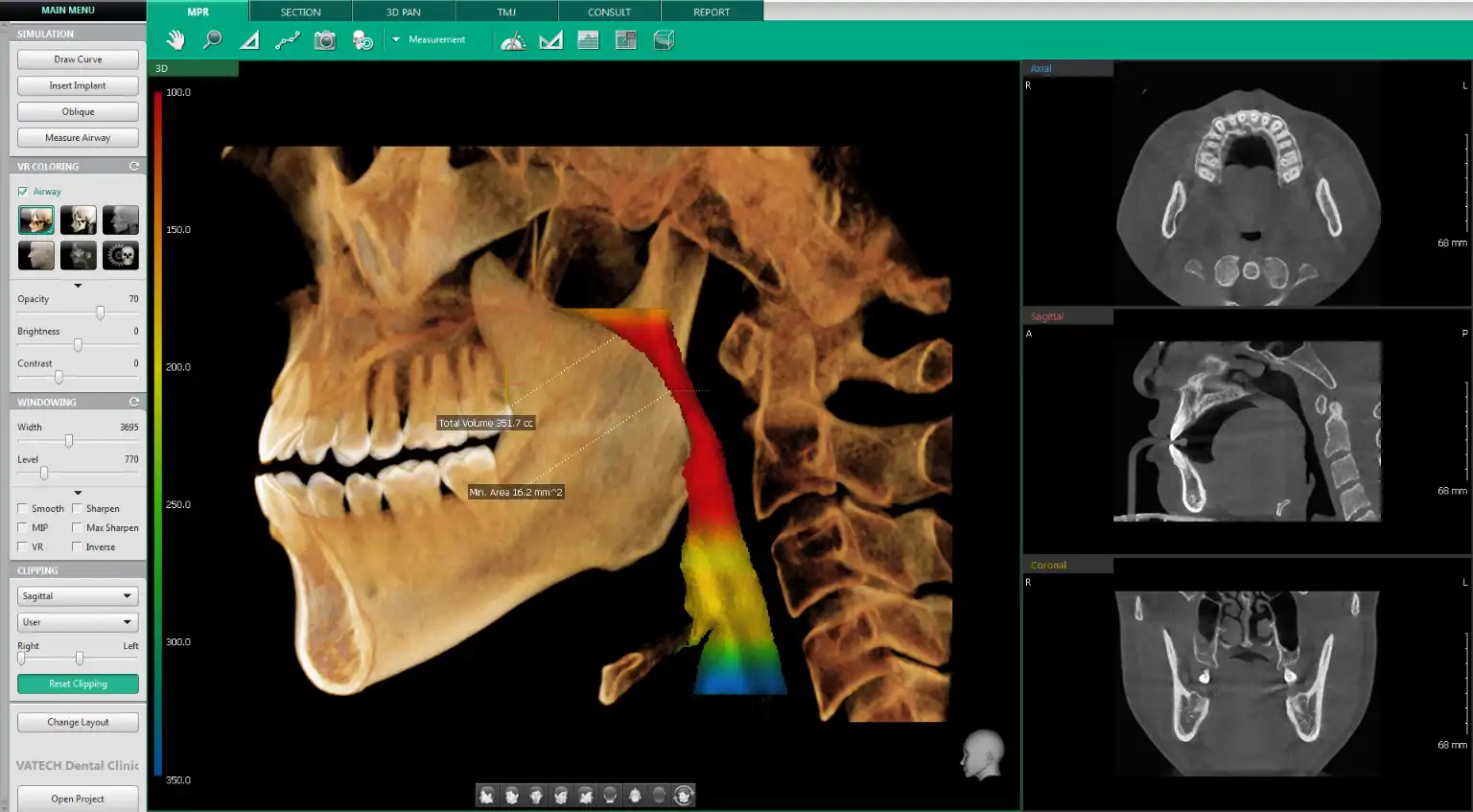This screenshot has width=1473, height=812.
Task: Choose the first skull VR coloring preset
Action: [x=36, y=220]
